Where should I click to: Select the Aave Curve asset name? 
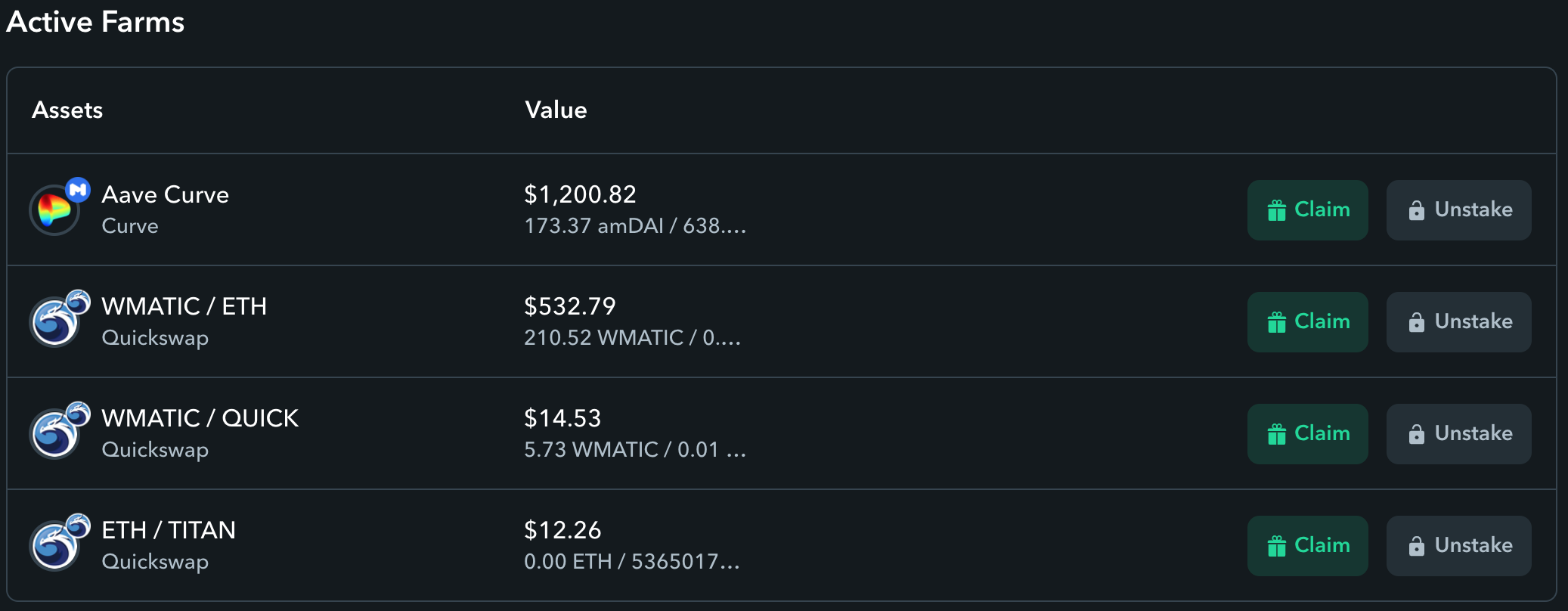[166, 195]
